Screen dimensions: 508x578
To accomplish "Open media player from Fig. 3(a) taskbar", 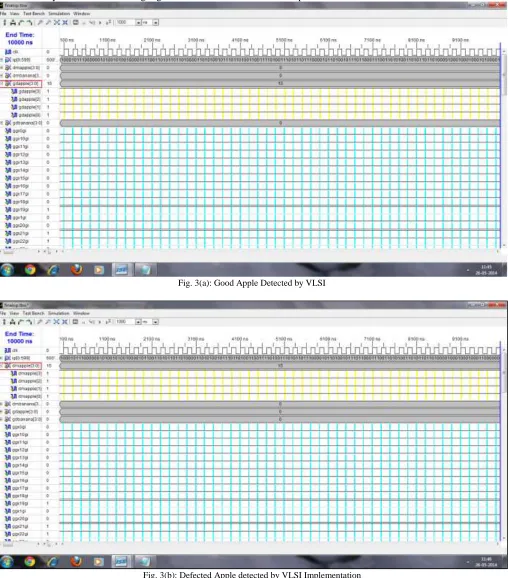I will click(x=99, y=270).
